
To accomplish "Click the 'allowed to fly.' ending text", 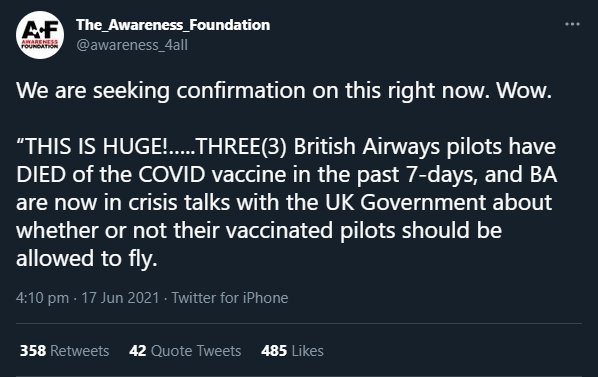I will [87, 258].
